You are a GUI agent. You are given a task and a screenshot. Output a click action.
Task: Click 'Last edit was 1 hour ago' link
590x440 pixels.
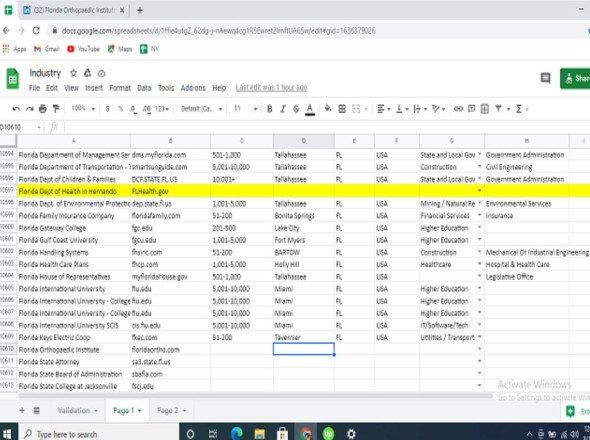tap(271, 88)
